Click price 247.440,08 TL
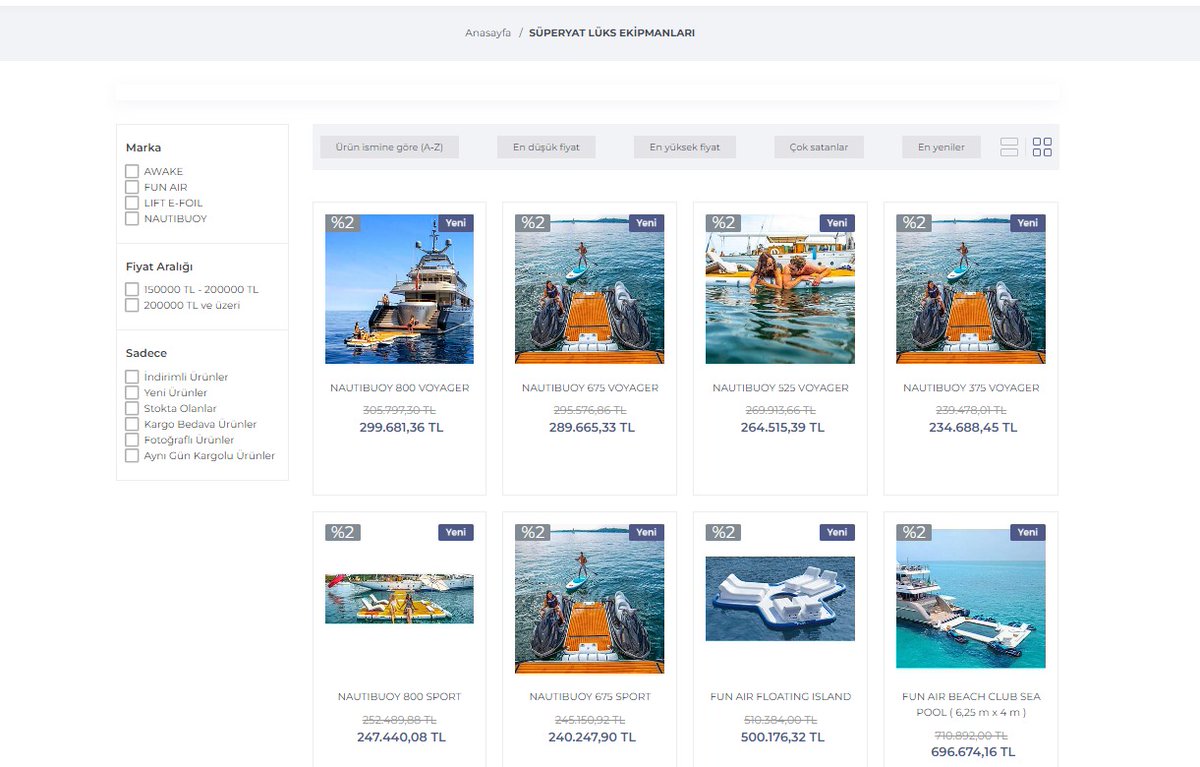The image size is (1200, 767). click(x=401, y=737)
